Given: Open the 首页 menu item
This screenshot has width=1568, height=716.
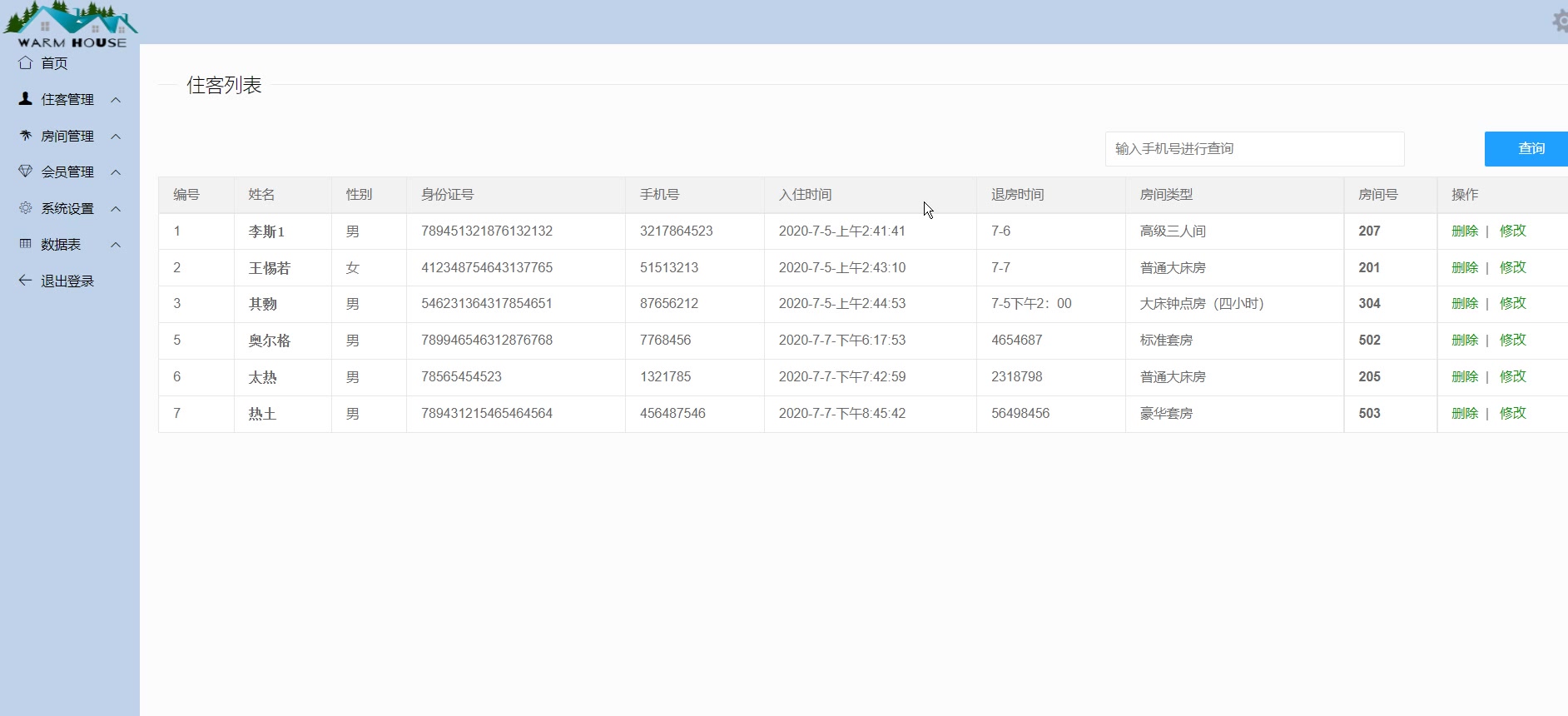Looking at the screenshot, I should click(x=55, y=63).
